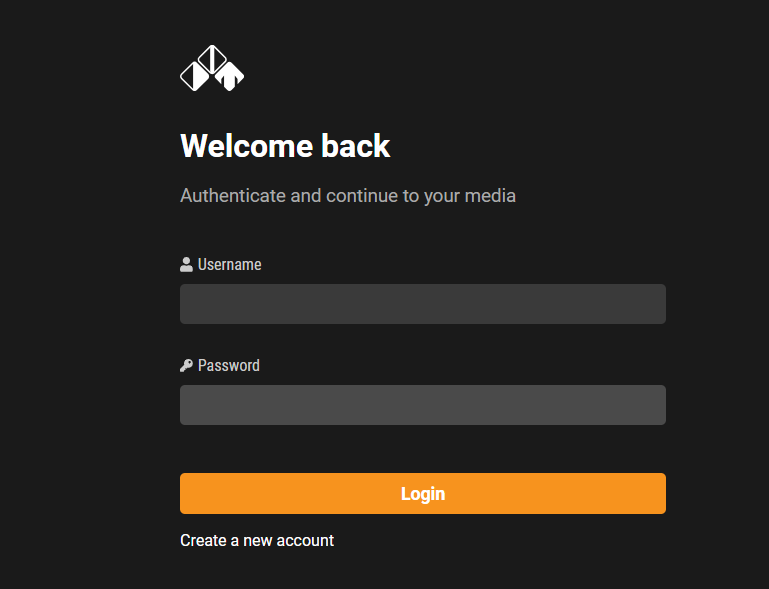The height and width of the screenshot is (589, 769).
Task: Click the top diamond of the logo
Action: coord(212,59)
